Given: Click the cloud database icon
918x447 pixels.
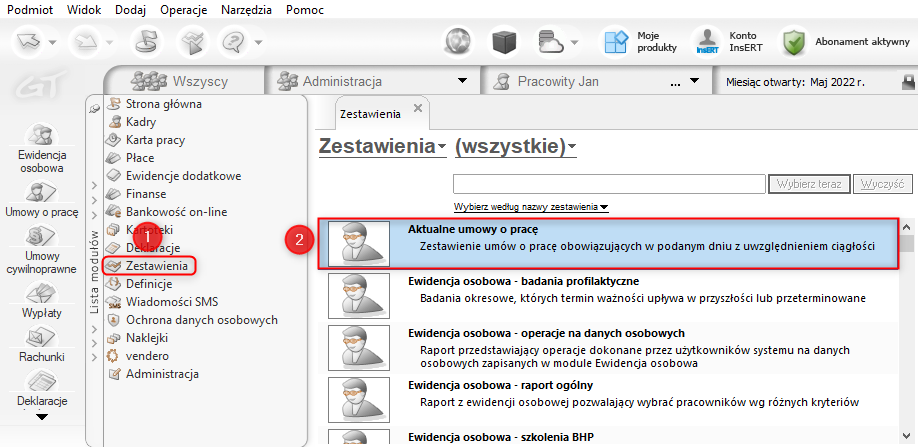Looking at the screenshot, I should (x=550, y=42).
